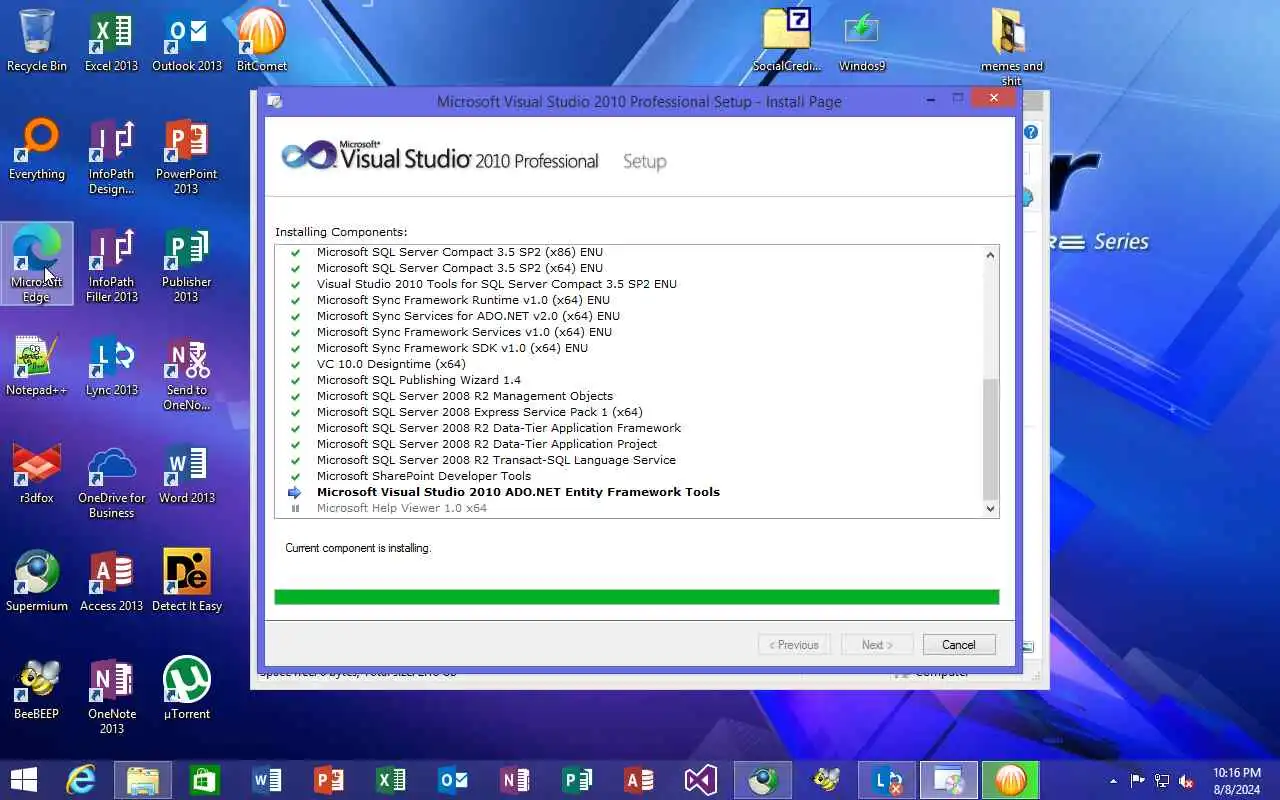Launch PowerPoint 2013 desktop shortcut
Viewport: 1280px width, 800px height.
pyautogui.click(x=187, y=157)
